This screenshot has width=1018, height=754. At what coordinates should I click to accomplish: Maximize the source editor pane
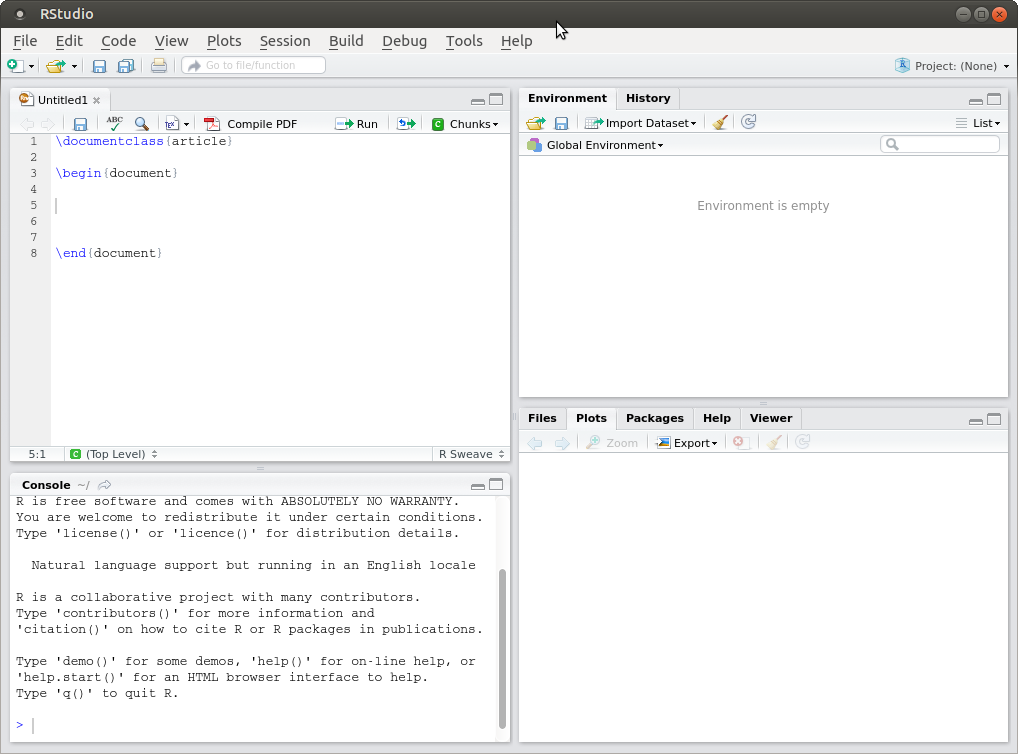(x=496, y=99)
